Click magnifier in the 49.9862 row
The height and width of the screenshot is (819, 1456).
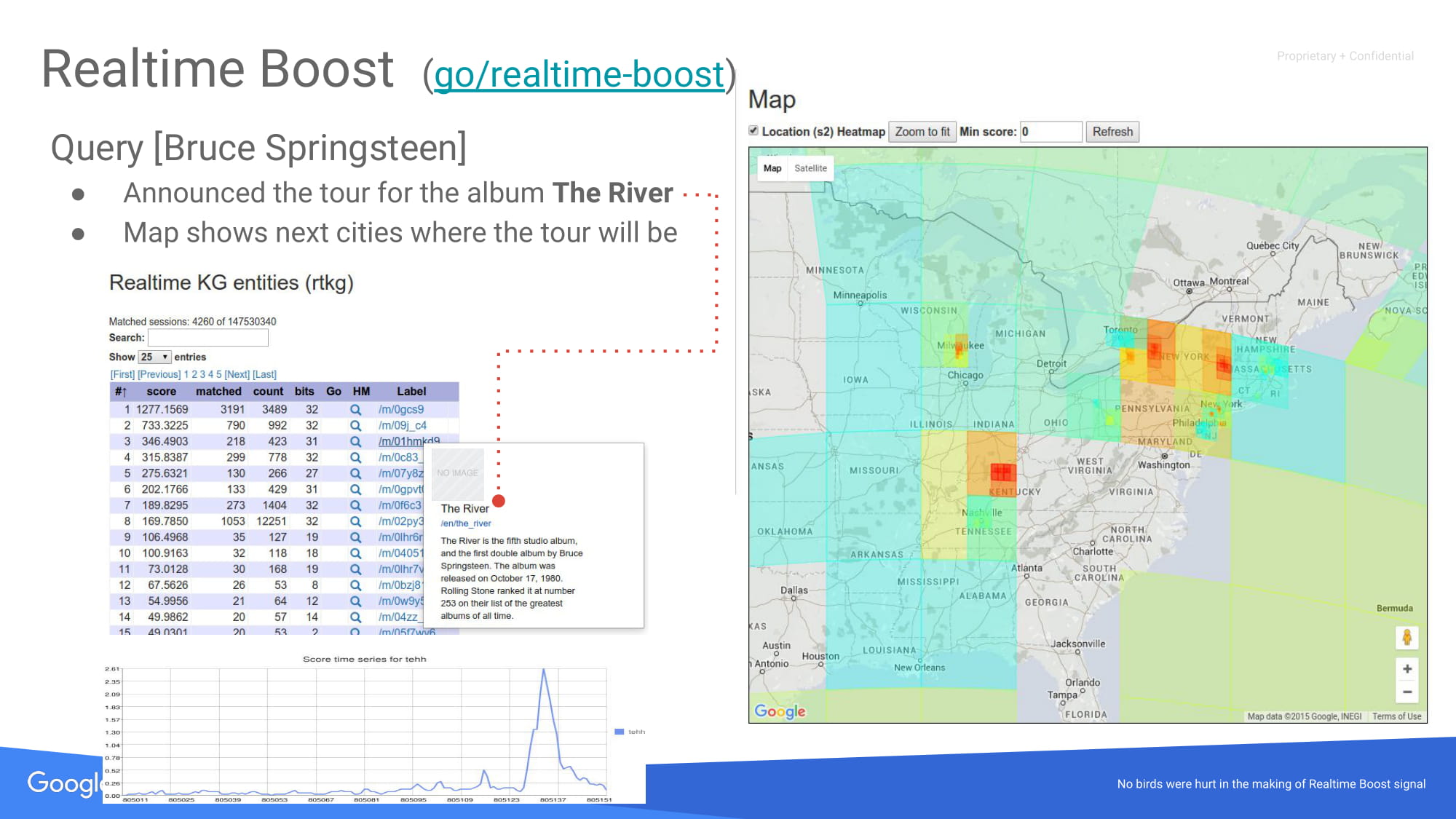355,618
